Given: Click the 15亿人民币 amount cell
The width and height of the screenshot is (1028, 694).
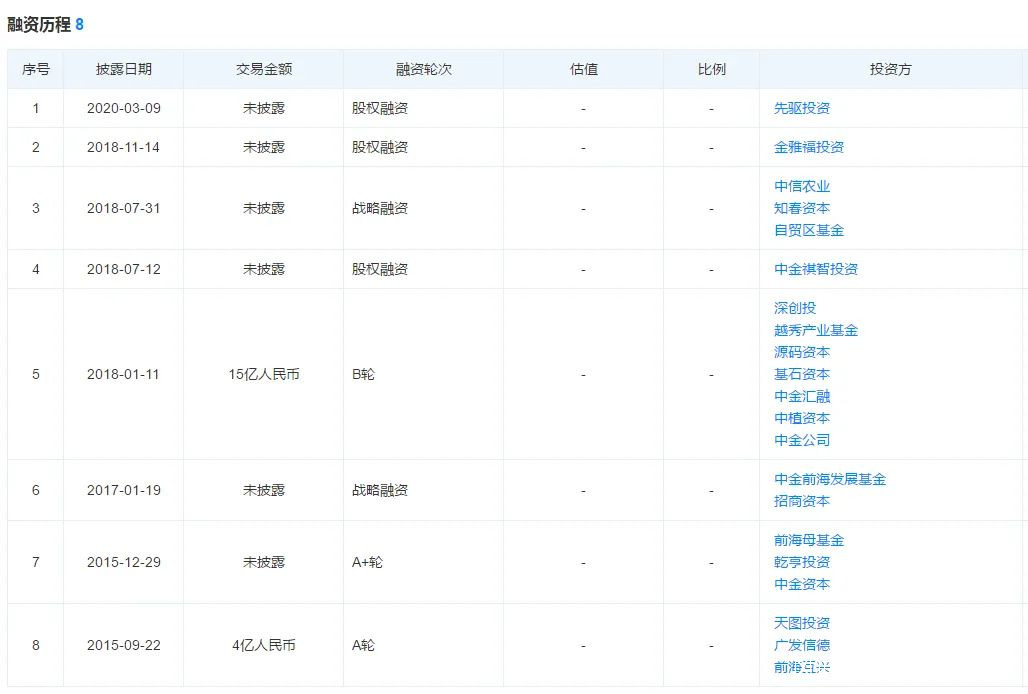Looking at the screenshot, I should pyautogui.click(x=264, y=374).
